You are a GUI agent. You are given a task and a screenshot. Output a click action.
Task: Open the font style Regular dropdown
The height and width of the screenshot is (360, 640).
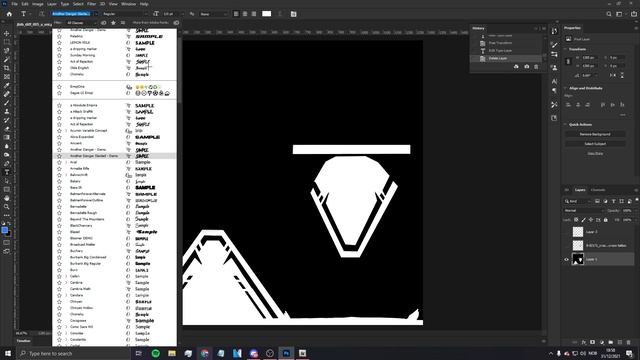click(125, 14)
